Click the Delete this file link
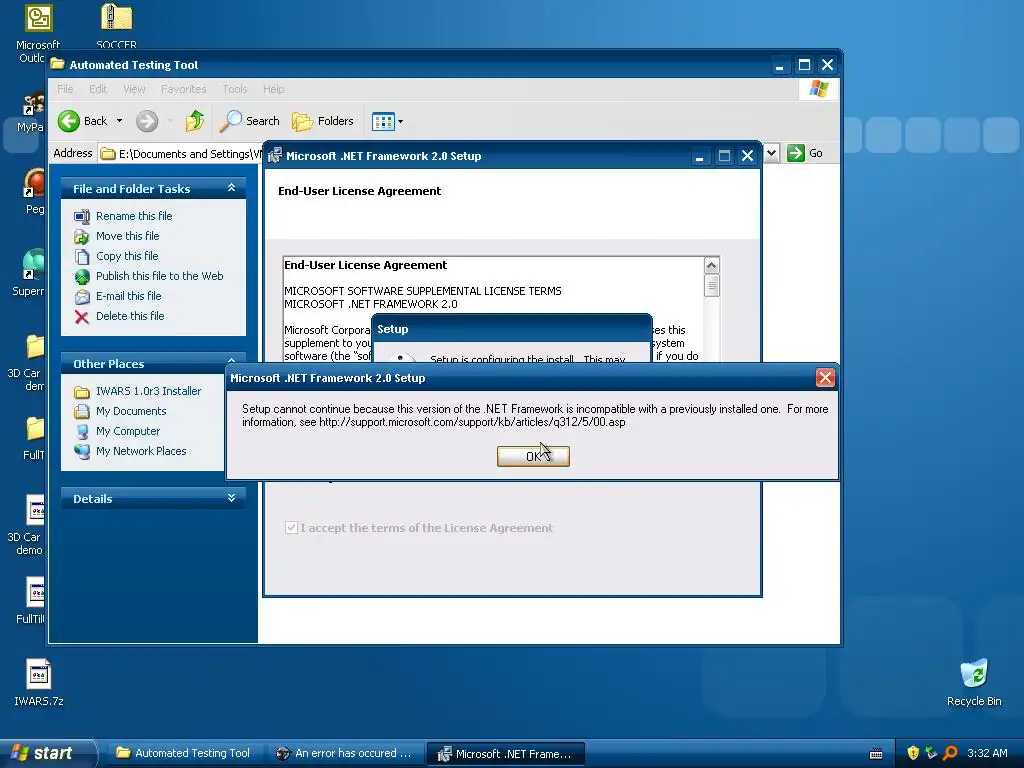 pos(130,316)
